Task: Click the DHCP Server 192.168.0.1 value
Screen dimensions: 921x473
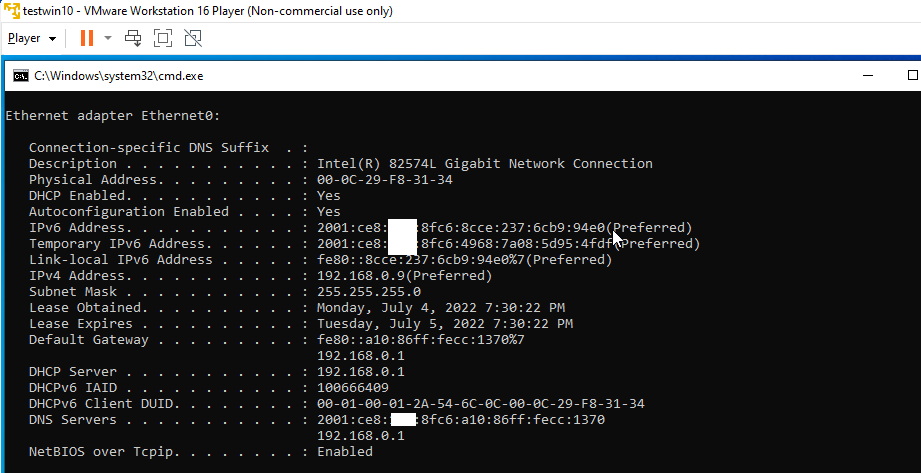Action: 361,372
